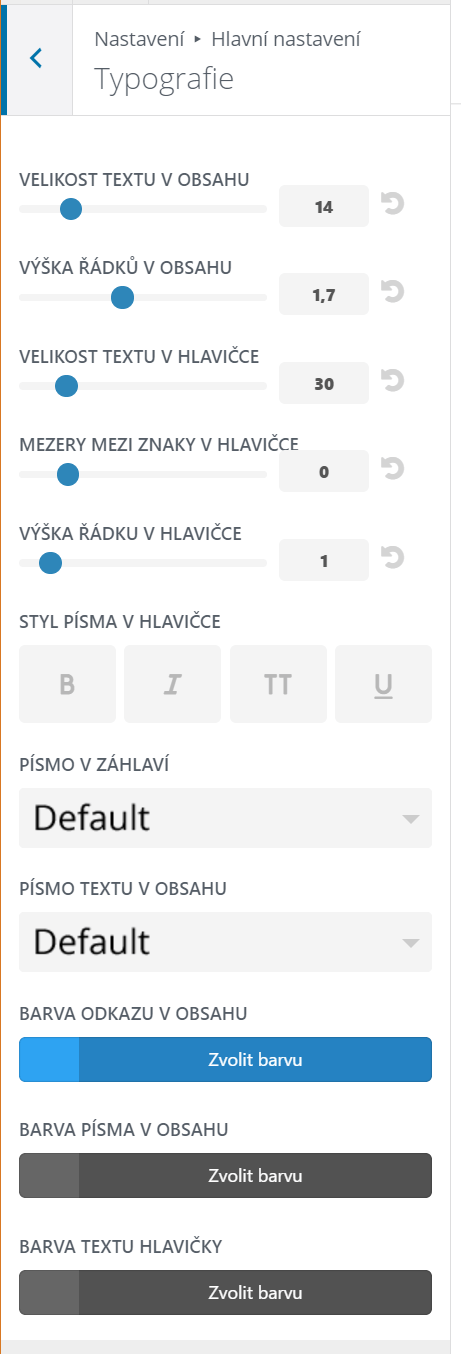The image size is (461, 1354).
Task: Click Barva textu hlavičky gray swatch
Action: [x=49, y=1292]
